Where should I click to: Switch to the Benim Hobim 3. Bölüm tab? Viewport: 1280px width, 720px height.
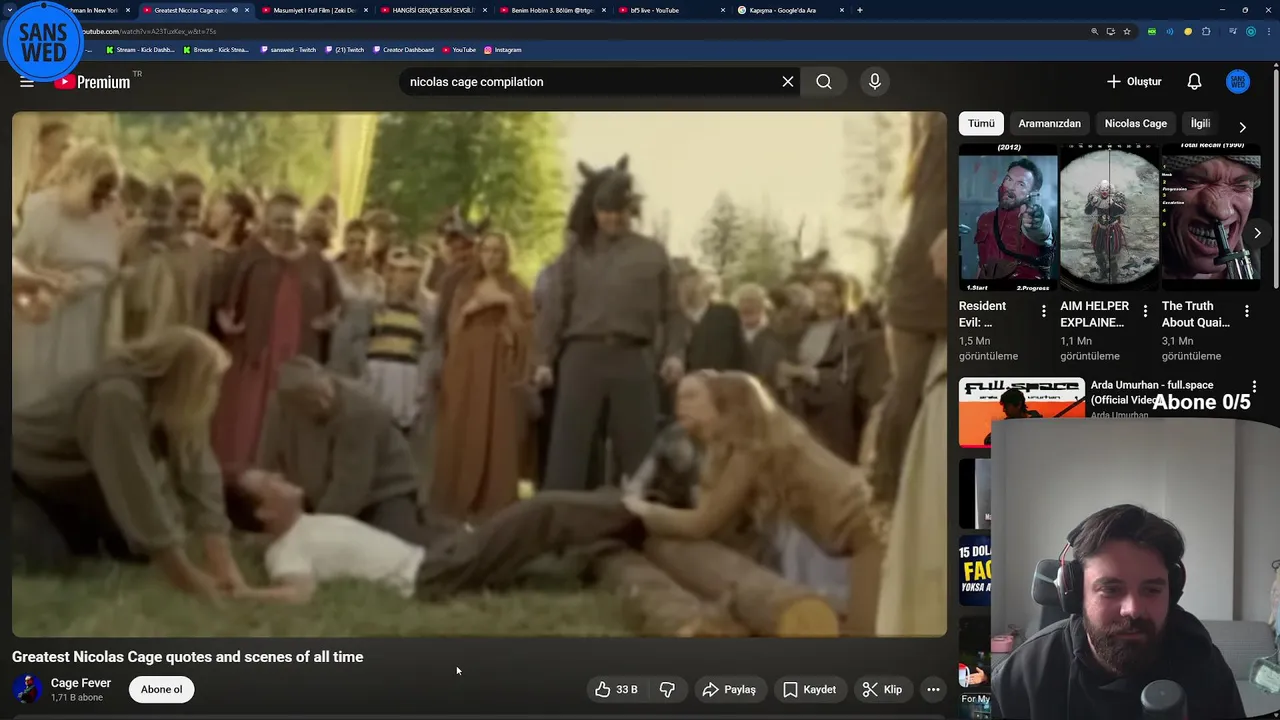(x=553, y=10)
